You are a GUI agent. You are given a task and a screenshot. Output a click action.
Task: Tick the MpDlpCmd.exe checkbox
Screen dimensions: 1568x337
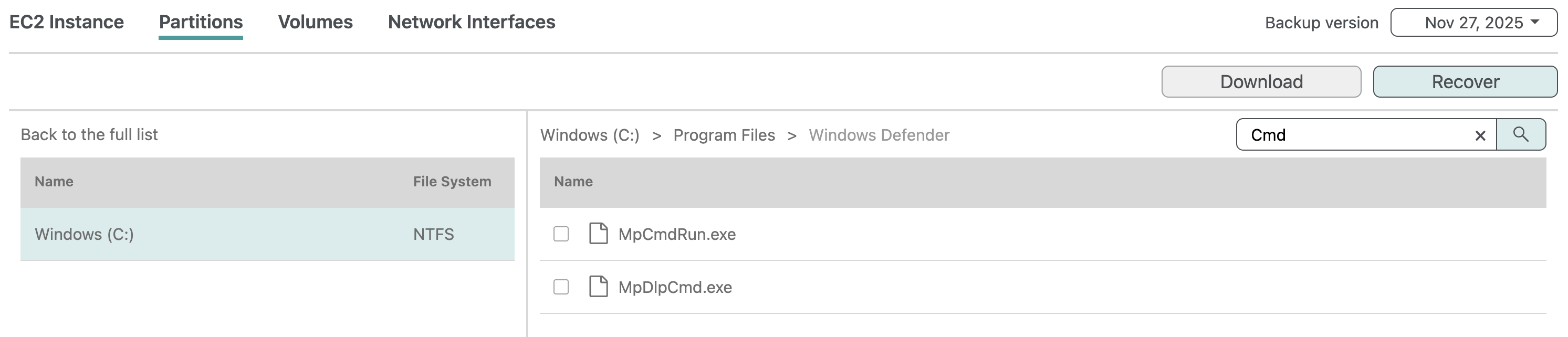561,287
